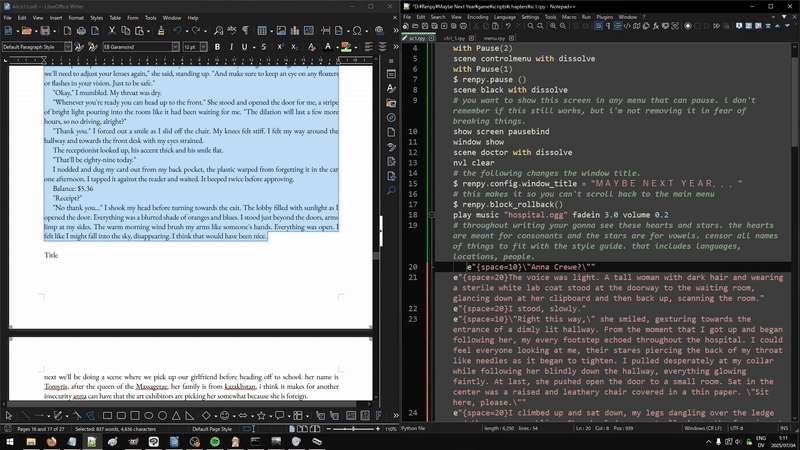
Task: Click the Export as PDF icon in Writer
Action: (67, 31)
